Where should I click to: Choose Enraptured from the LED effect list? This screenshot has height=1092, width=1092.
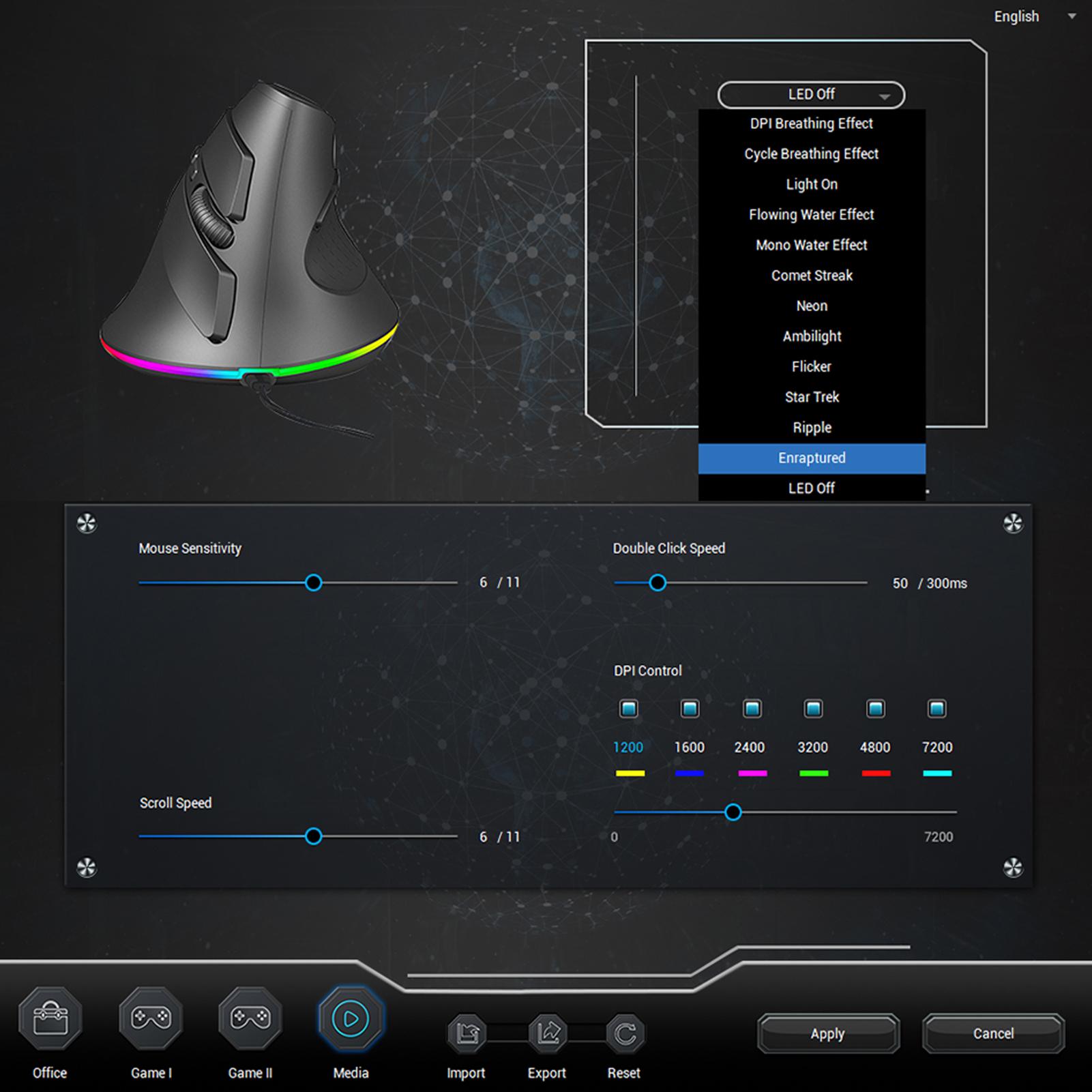click(812, 458)
